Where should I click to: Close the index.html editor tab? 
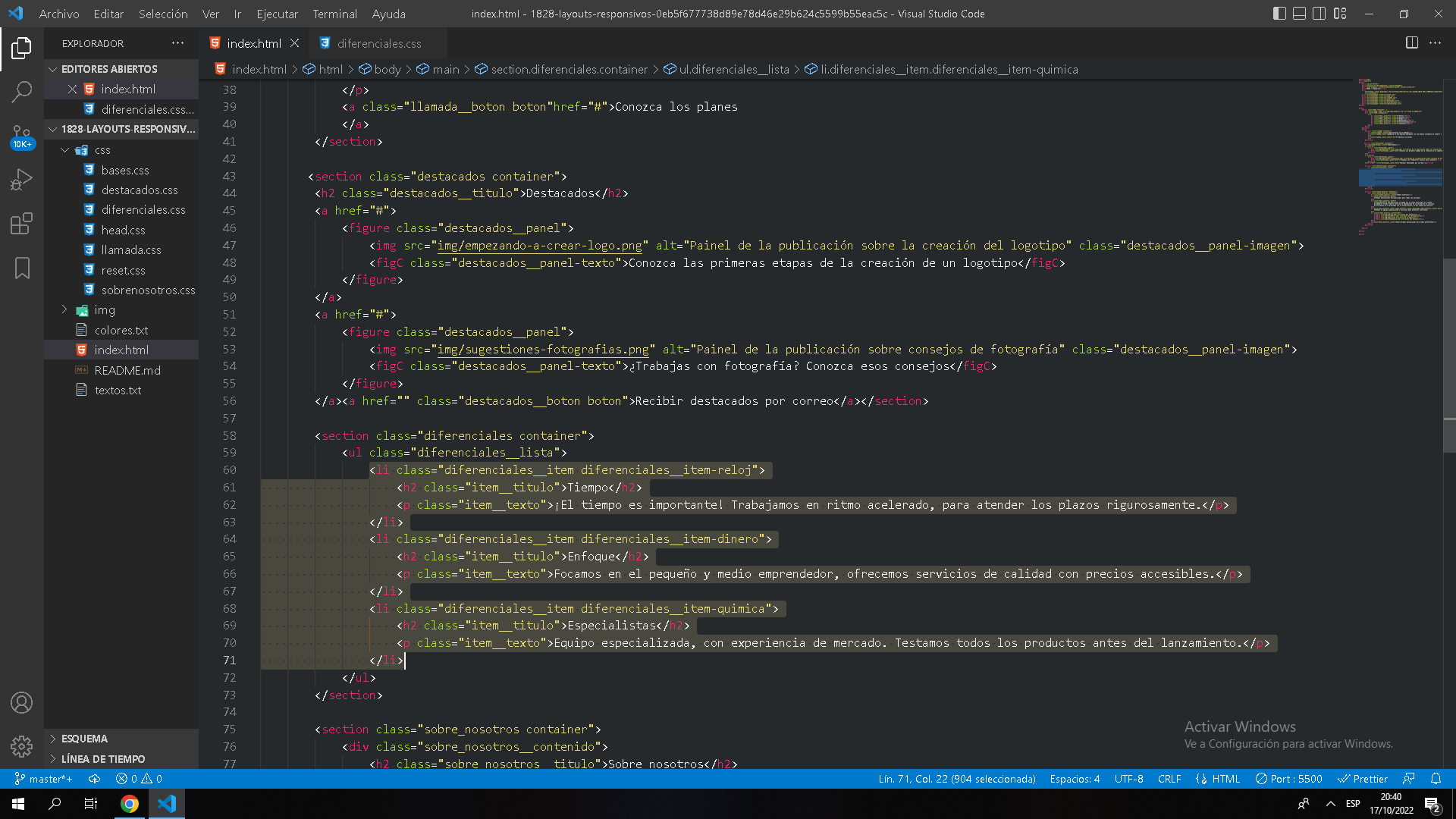(294, 43)
